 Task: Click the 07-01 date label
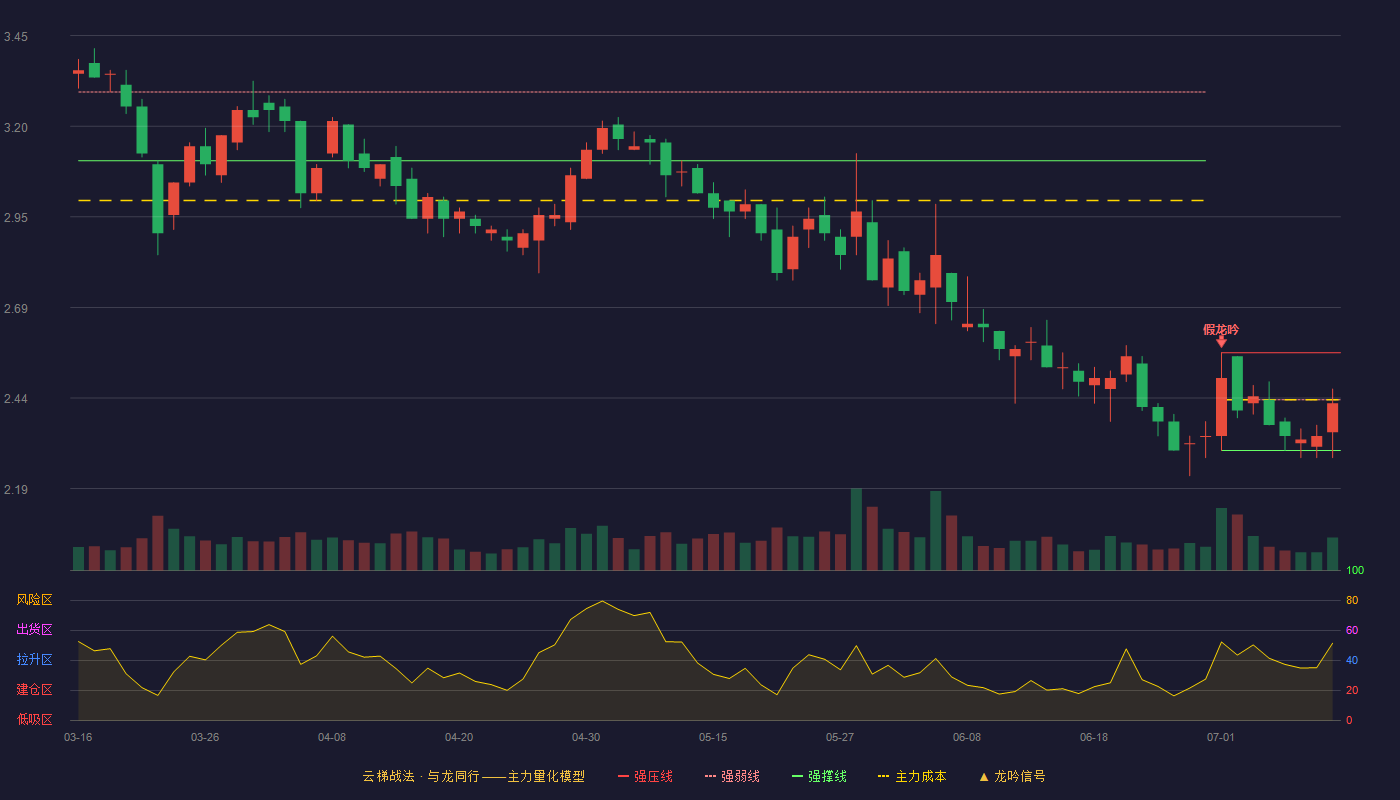coord(1221,737)
